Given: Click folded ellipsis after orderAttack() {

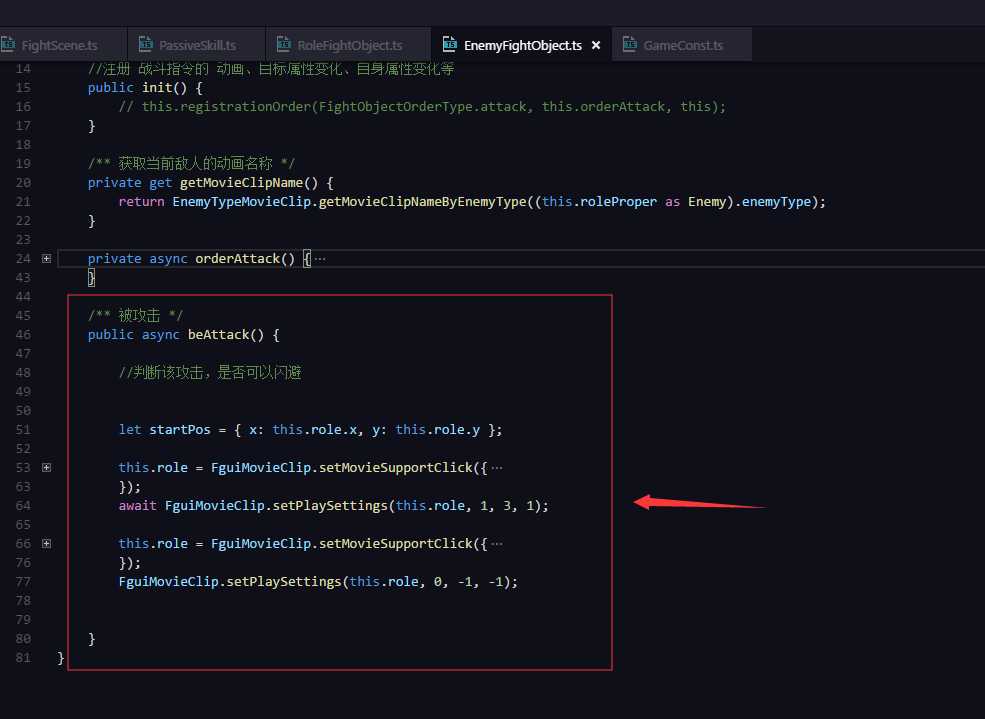Looking at the screenshot, I should tap(320, 259).
